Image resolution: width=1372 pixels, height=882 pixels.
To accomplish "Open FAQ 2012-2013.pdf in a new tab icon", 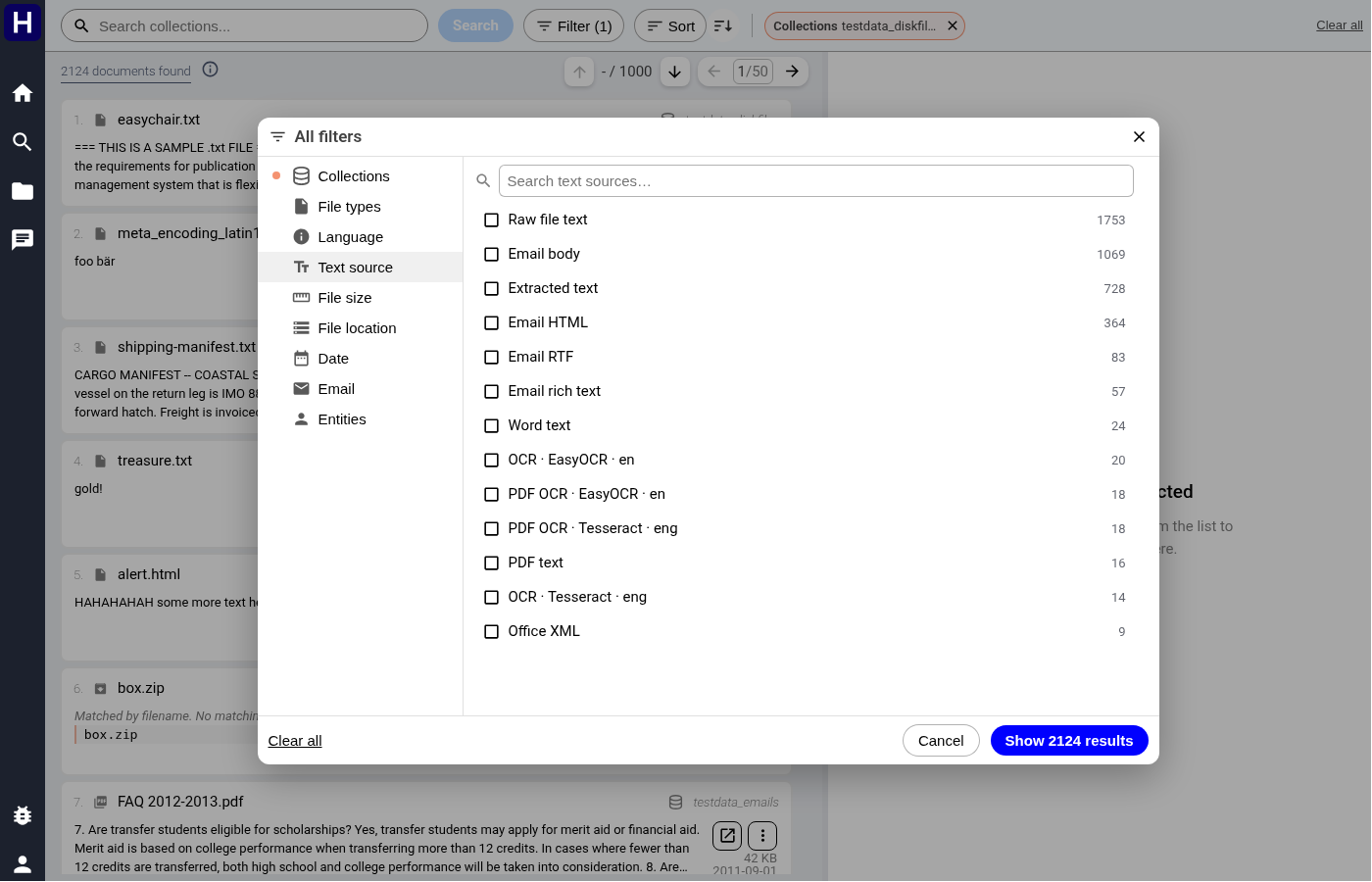I will pos(727,836).
